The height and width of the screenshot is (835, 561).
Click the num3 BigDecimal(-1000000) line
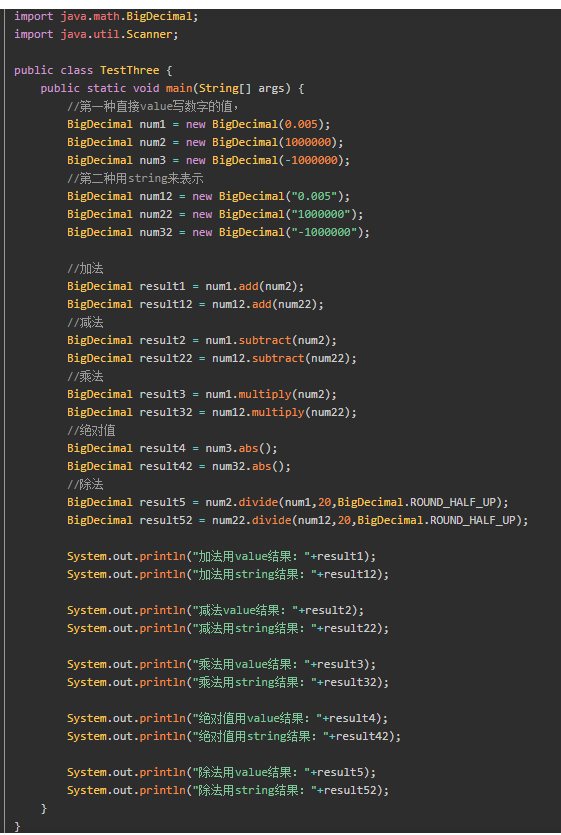point(208,160)
